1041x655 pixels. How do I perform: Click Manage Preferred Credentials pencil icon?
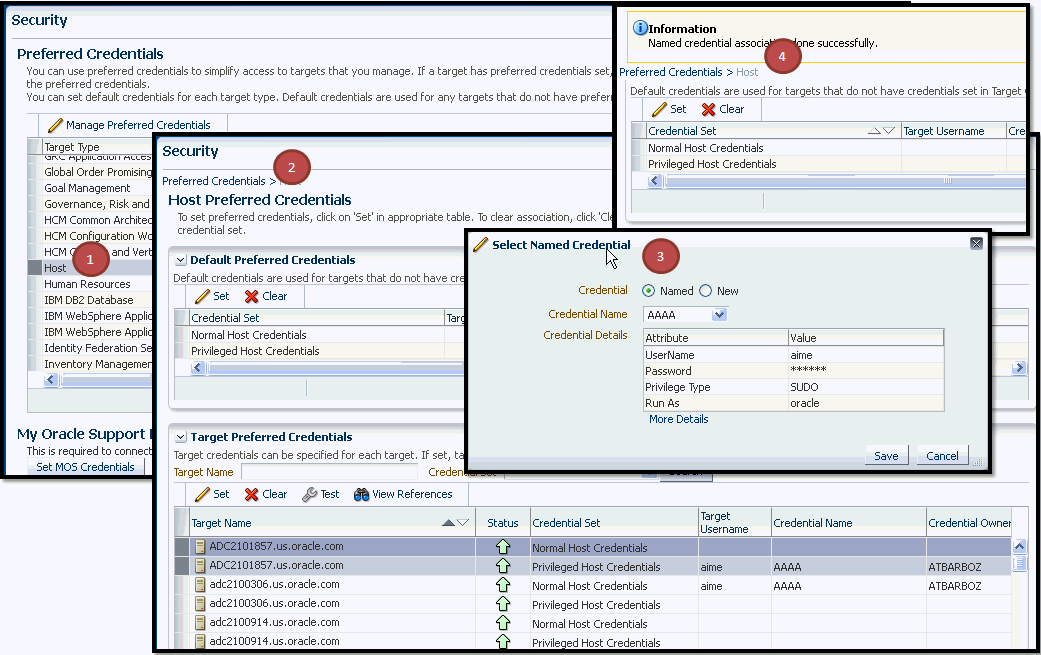click(56, 125)
